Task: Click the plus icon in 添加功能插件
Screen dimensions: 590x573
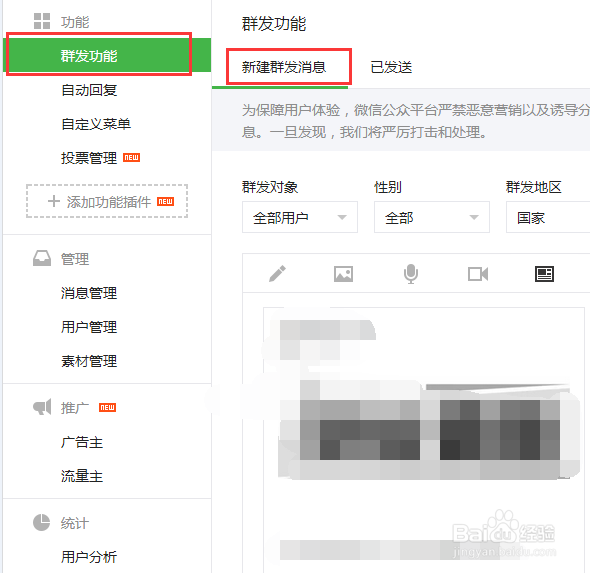Action: [x=54, y=201]
